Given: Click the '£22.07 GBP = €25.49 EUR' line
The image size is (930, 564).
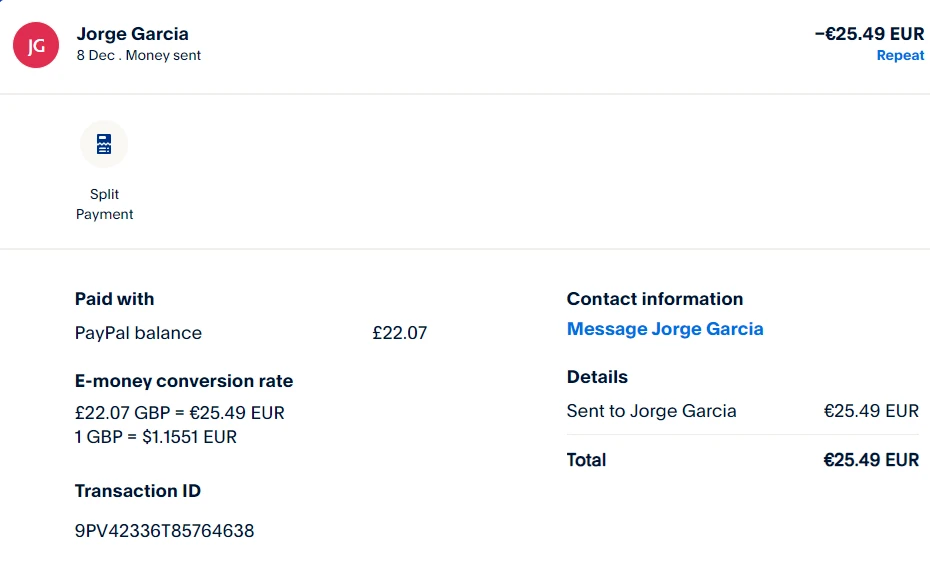Looking at the screenshot, I should point(180,413).
